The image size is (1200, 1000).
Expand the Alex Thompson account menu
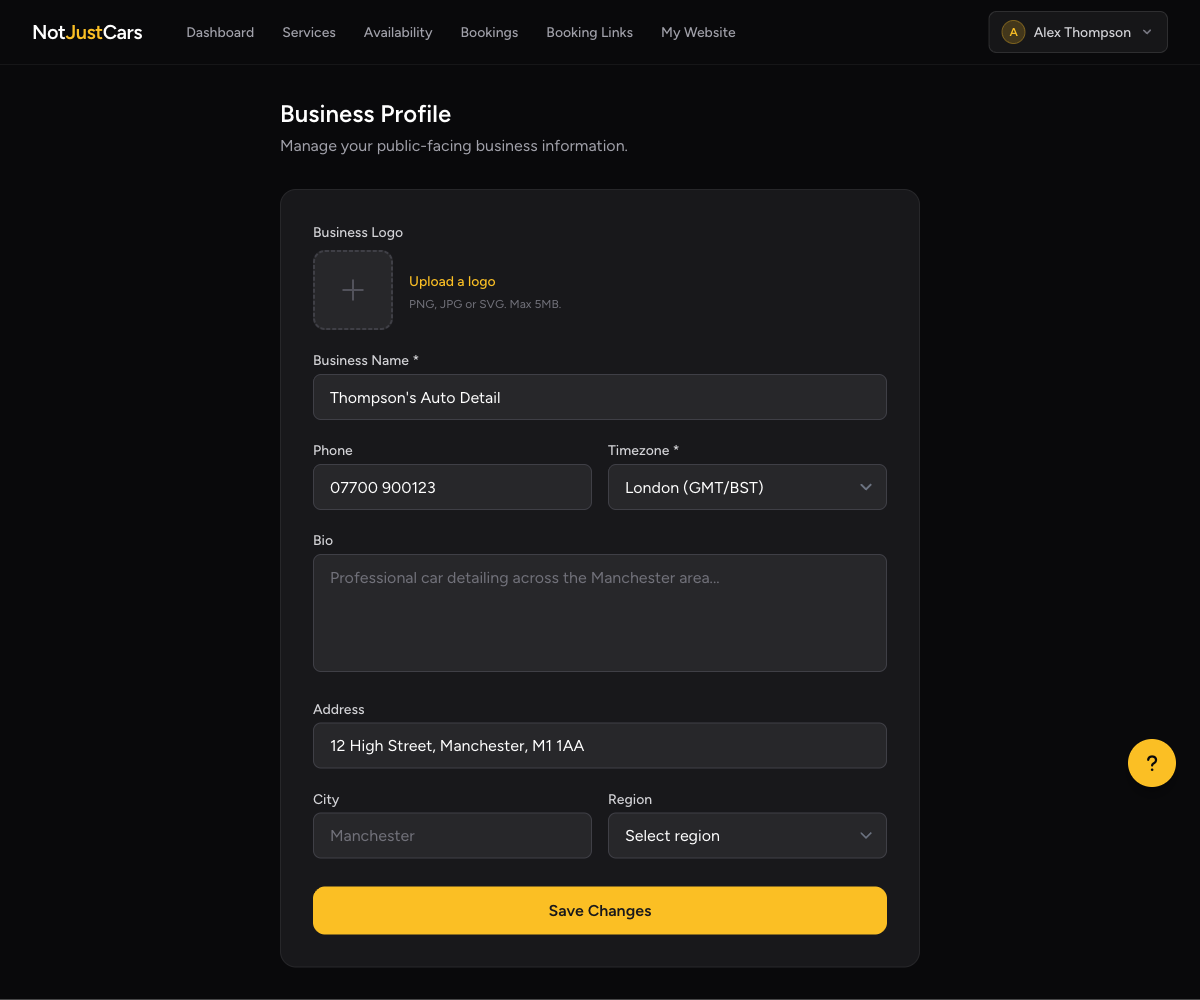pos(1078,32)
